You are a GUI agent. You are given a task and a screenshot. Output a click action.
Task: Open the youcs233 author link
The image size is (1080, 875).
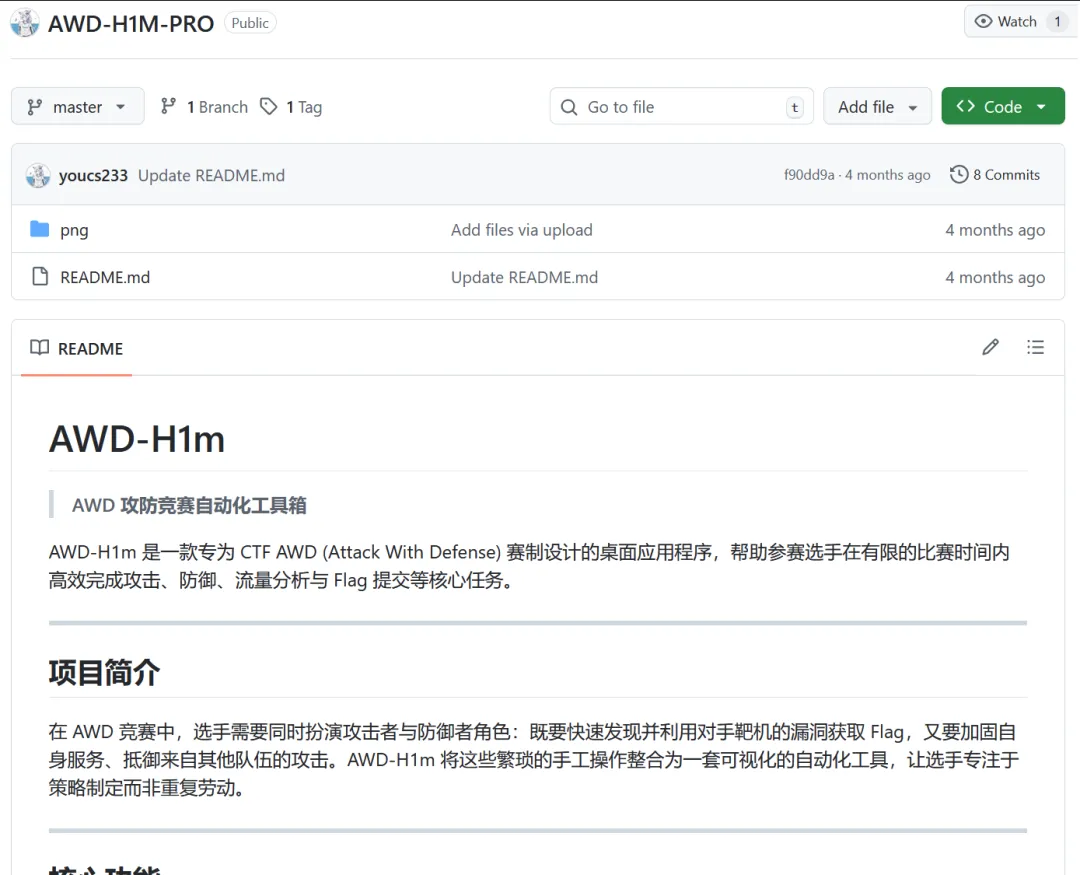(93, 175)
